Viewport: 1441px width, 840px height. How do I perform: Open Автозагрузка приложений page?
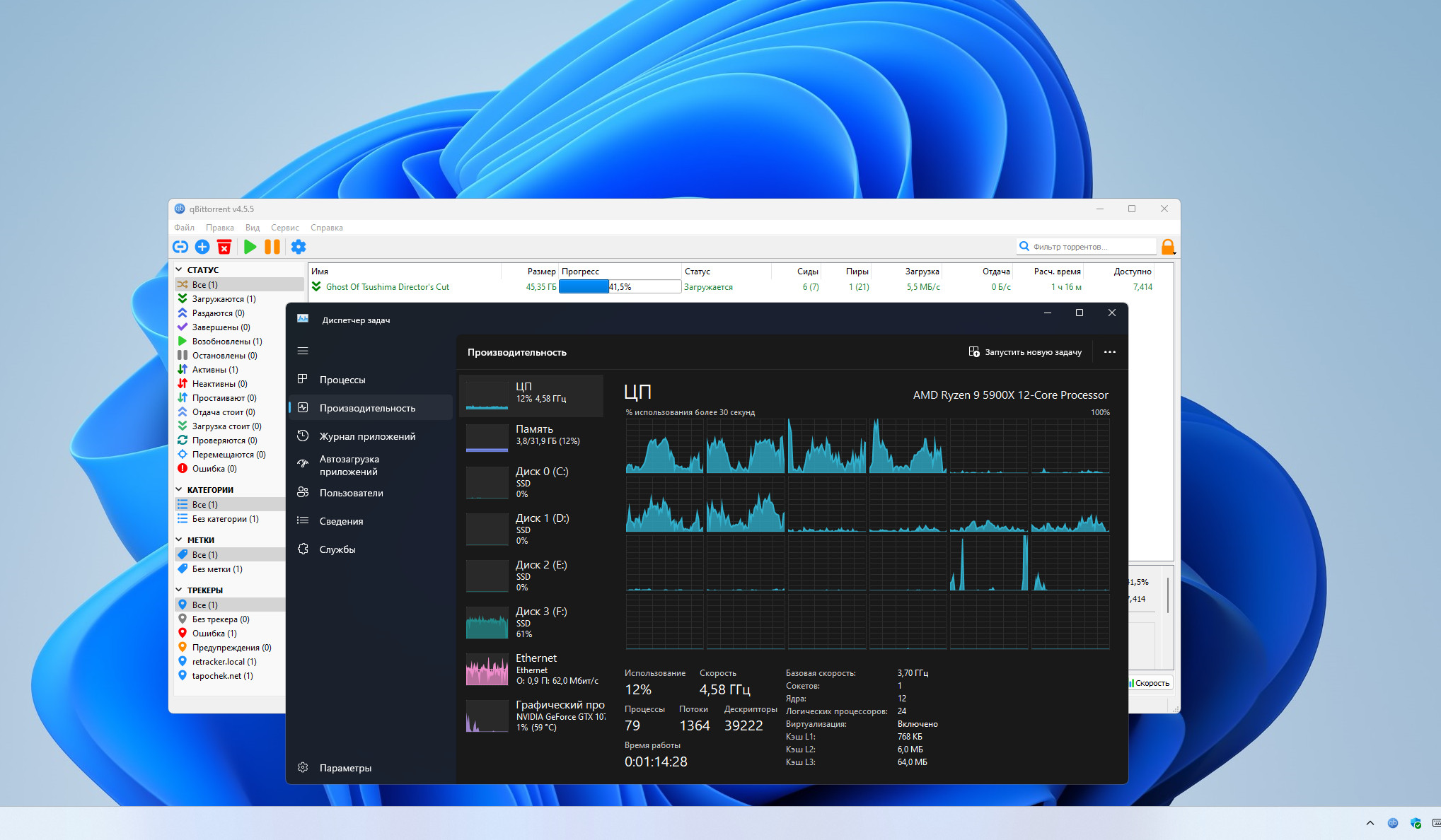[x=371, y=465]
